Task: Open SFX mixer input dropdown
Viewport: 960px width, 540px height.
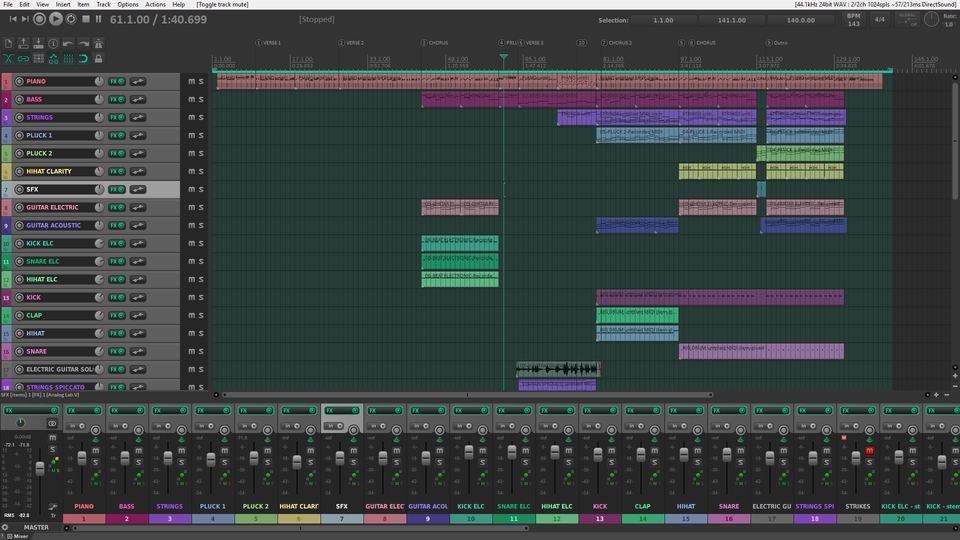Action: click(334, 426)
